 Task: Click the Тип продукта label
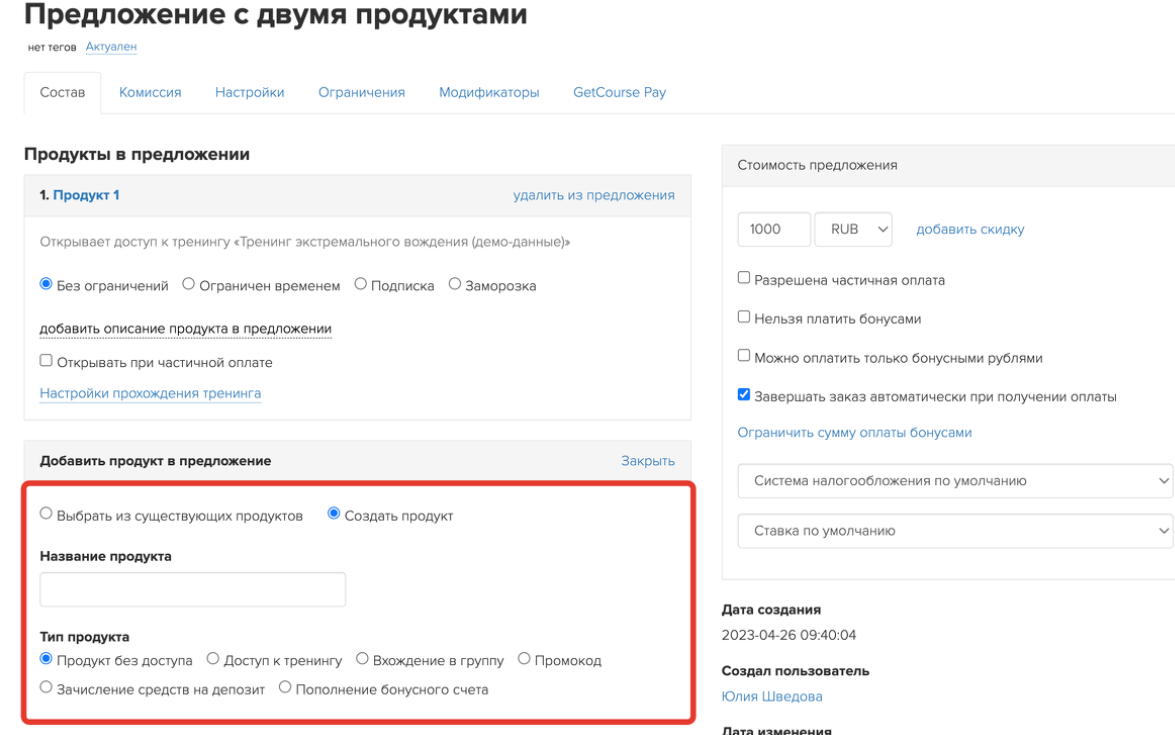pyautogui.click(x=85, y=637)
